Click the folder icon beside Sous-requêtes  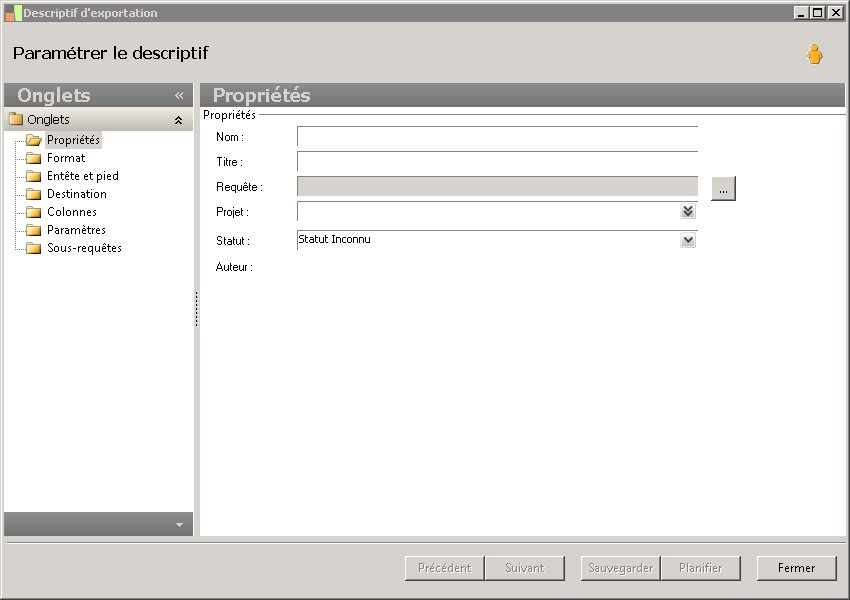click(34, 248)
